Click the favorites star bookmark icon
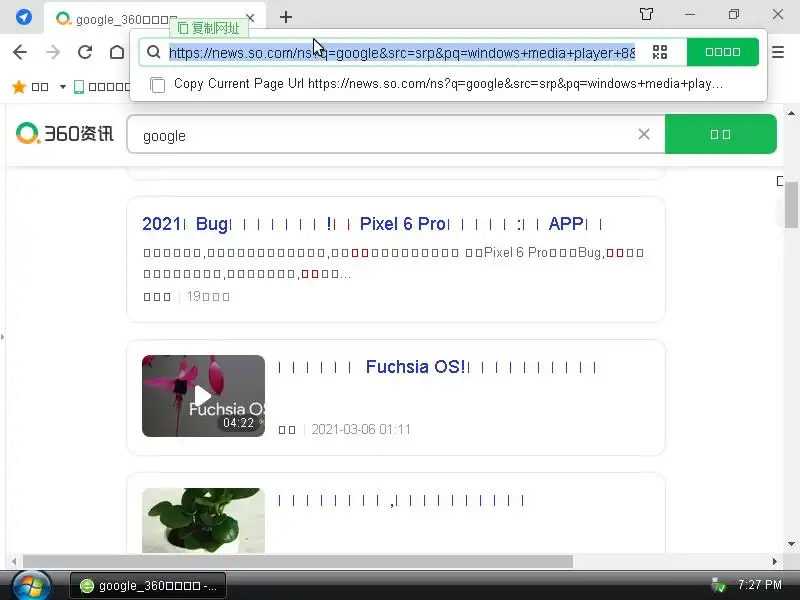The image size is (800, 600). click(x=19, y=87)
